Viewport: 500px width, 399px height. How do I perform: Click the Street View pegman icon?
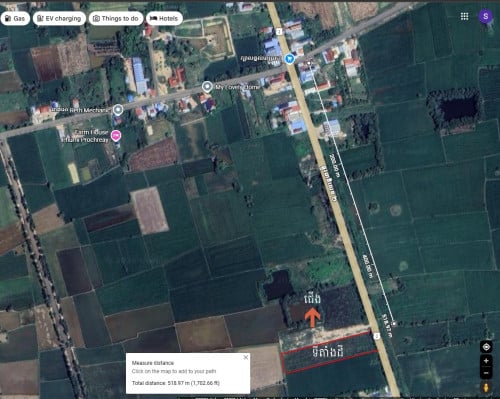tap(486, 388)
